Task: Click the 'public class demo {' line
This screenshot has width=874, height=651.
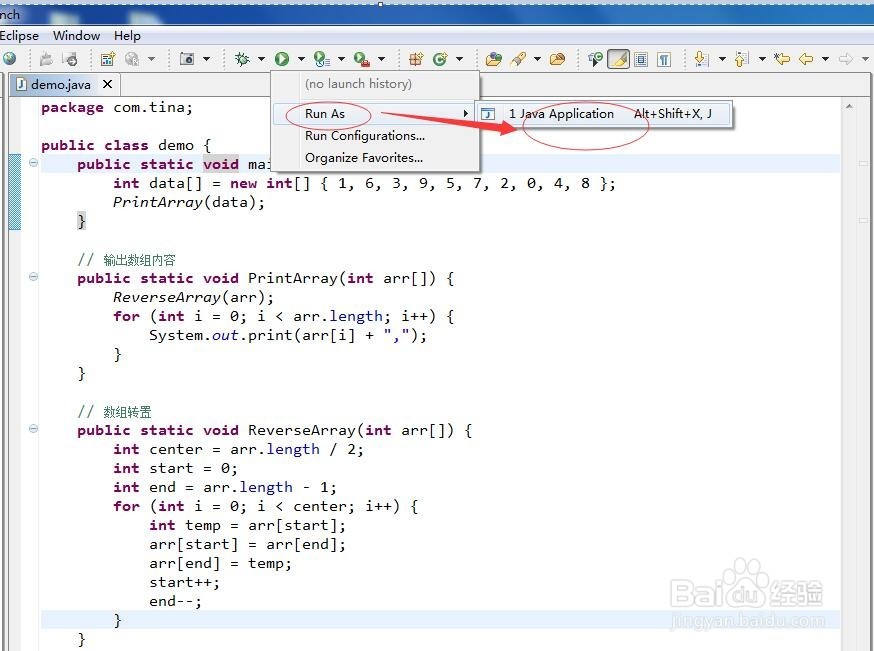Action: [x=126, y=145]
